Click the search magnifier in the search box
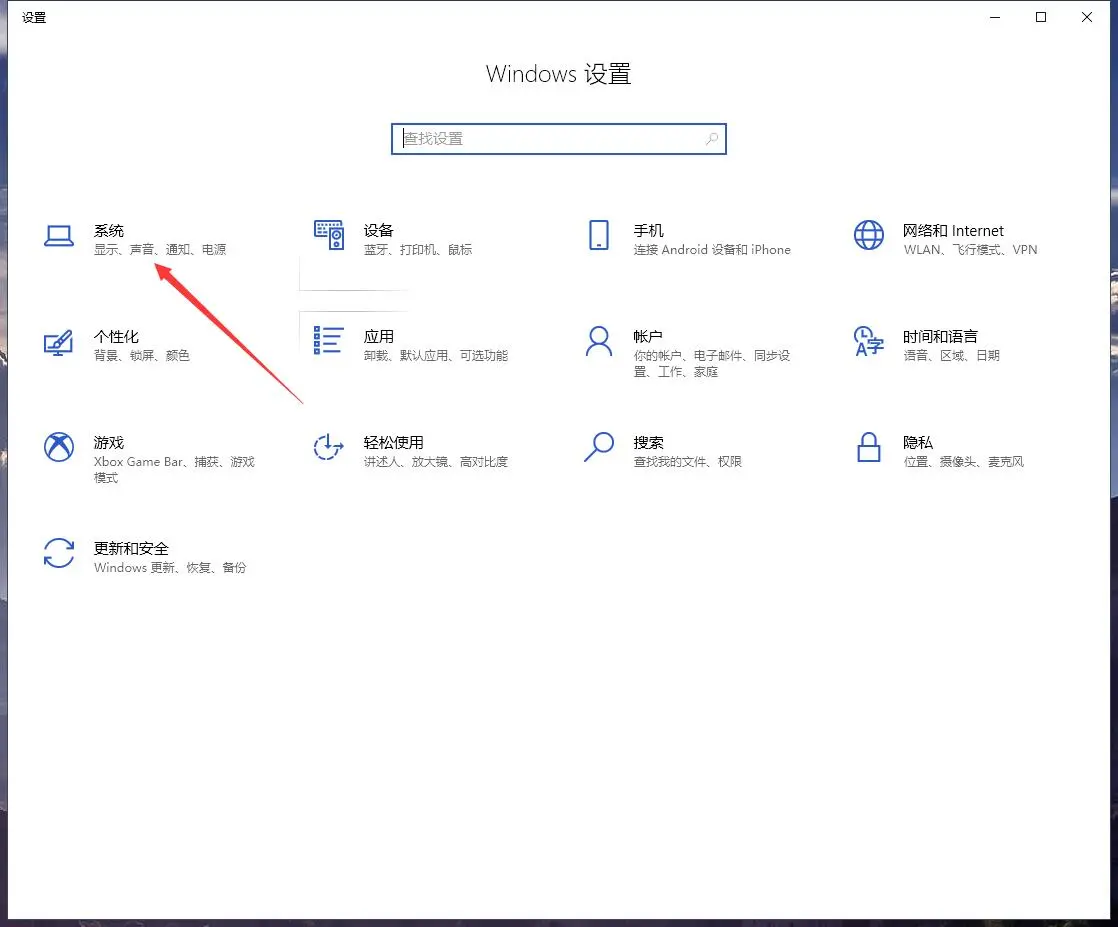 (x=711, y=139)
